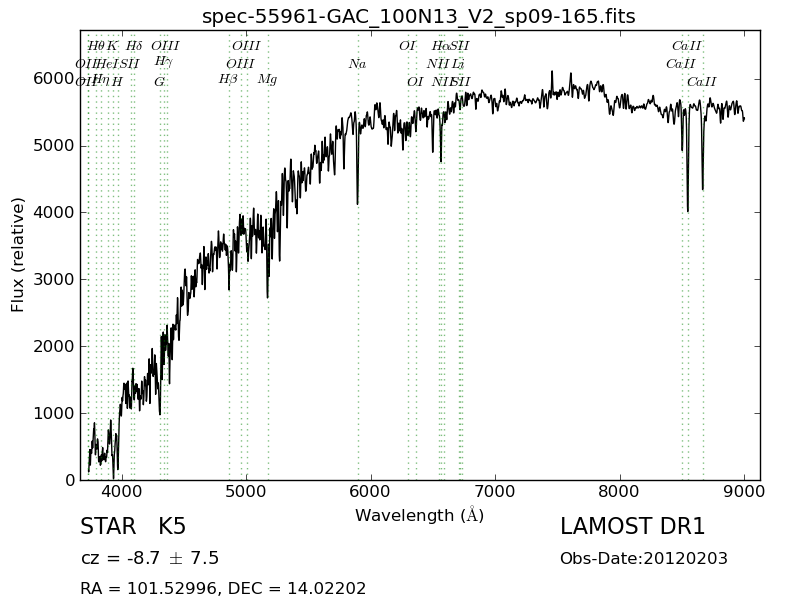Screen dimensions: 800x600
Task: Click the 'Hδ' line label
Action: pyautogui.click(x=134, y=46)
